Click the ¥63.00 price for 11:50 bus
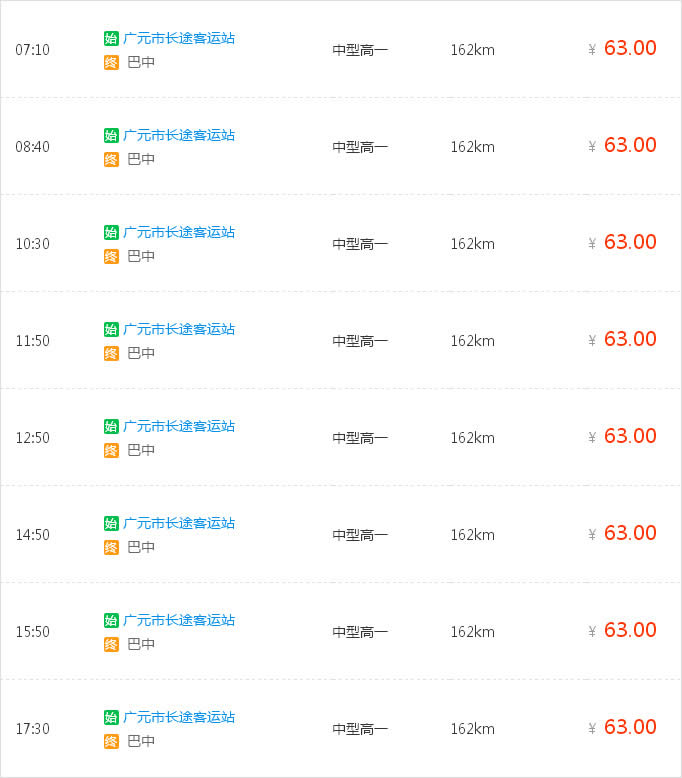This screenshot has height=778, width=682. pyautogui.click(x=622, y=339)
